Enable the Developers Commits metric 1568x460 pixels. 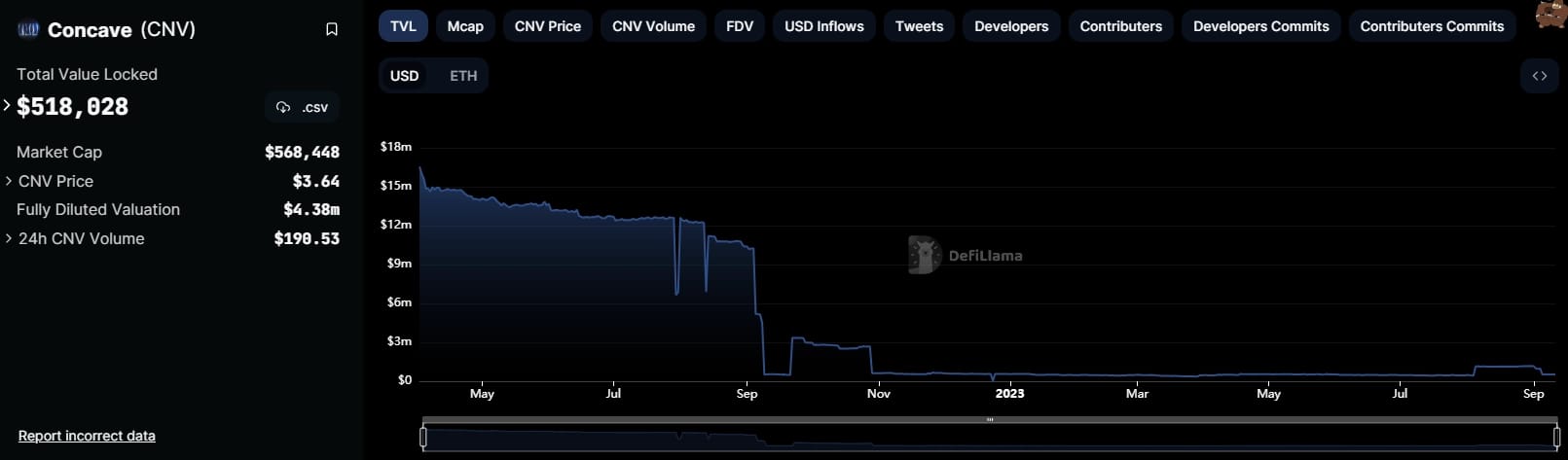point(1260,26)
